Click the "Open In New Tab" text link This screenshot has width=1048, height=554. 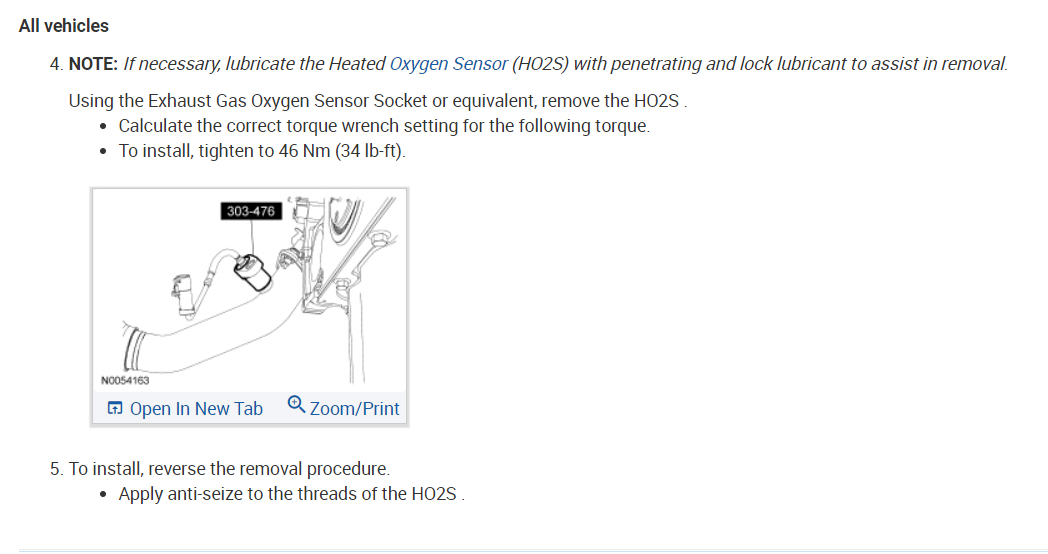point(196,408)
